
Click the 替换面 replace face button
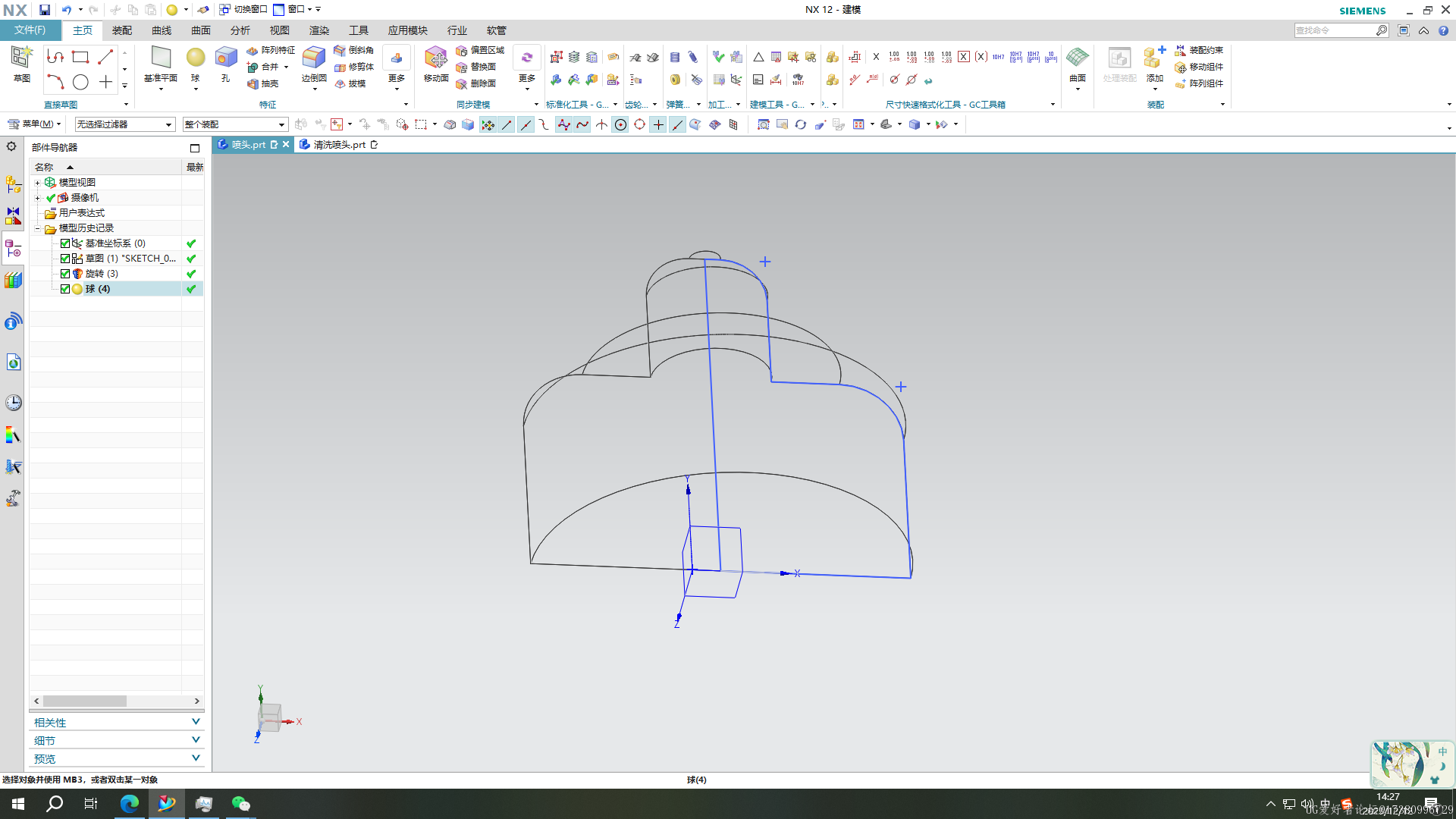[x=476, y=67]
